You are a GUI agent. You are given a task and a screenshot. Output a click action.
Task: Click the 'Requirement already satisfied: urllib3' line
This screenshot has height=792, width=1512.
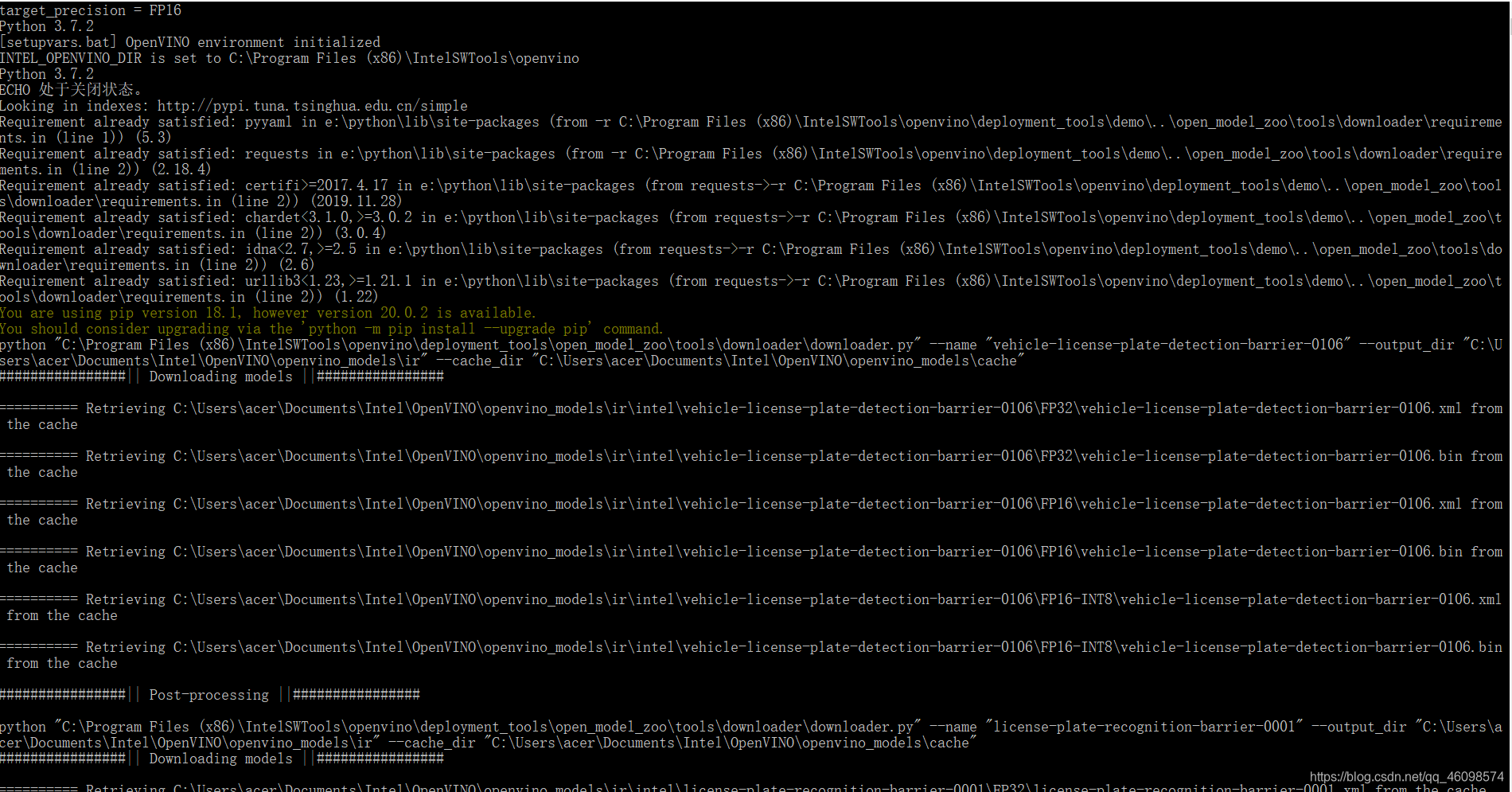click(751, 289)
